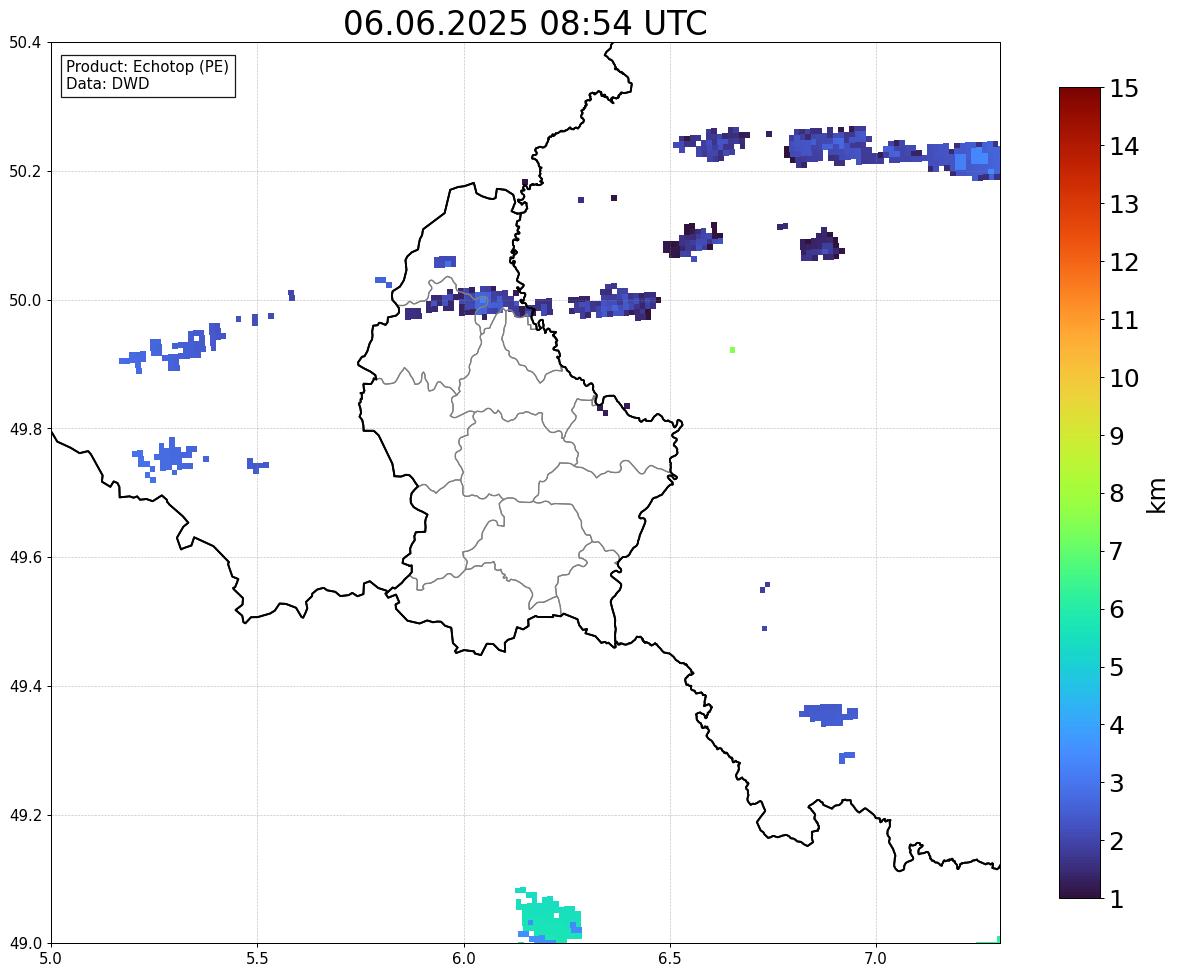This screenshot has height=976, width=1178.
Task: Click the colorbar tick label 15
Action: pos(1124,89)
